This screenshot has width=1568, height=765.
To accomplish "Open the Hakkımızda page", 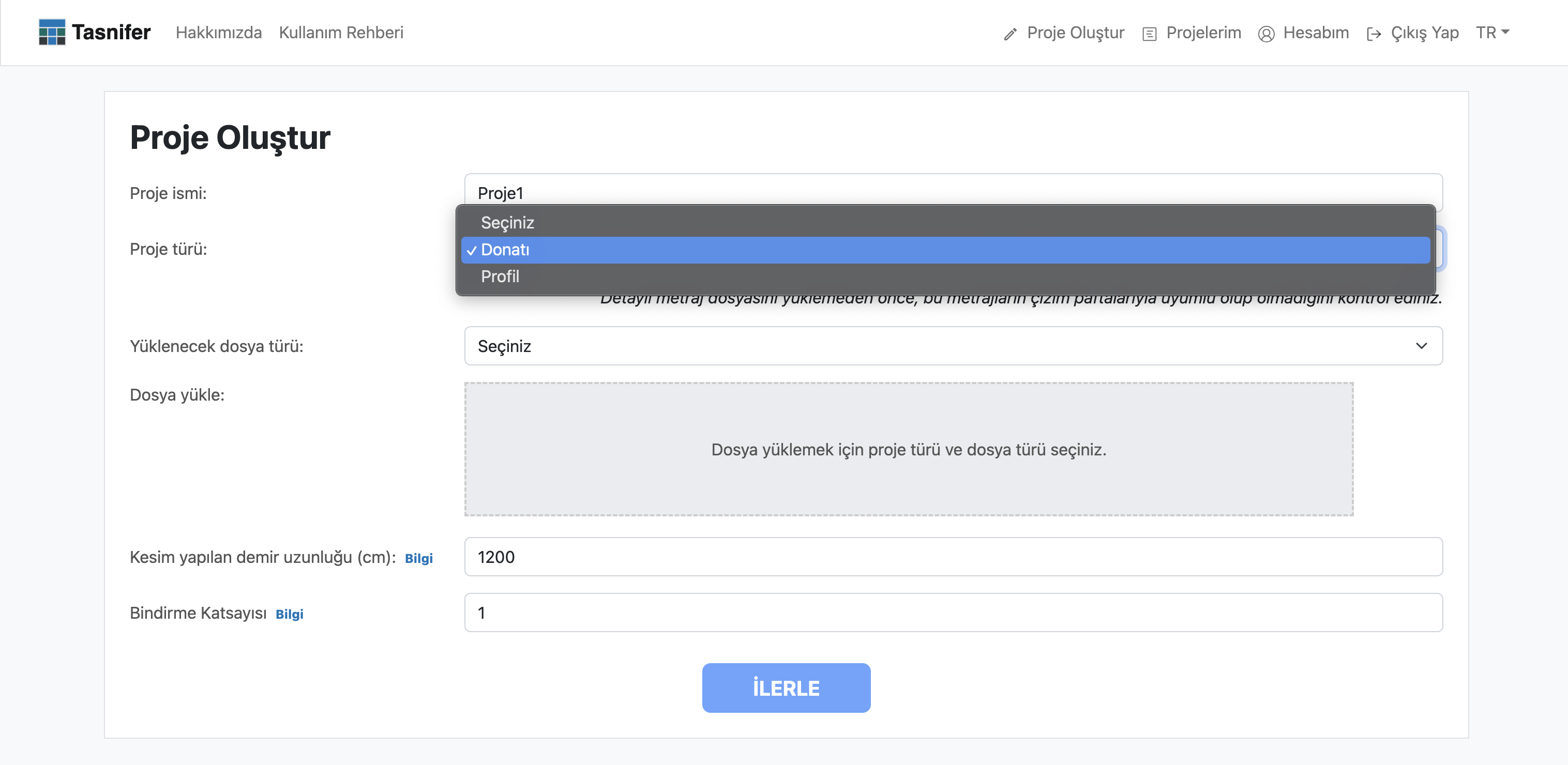I will click(x=219, y=32).
